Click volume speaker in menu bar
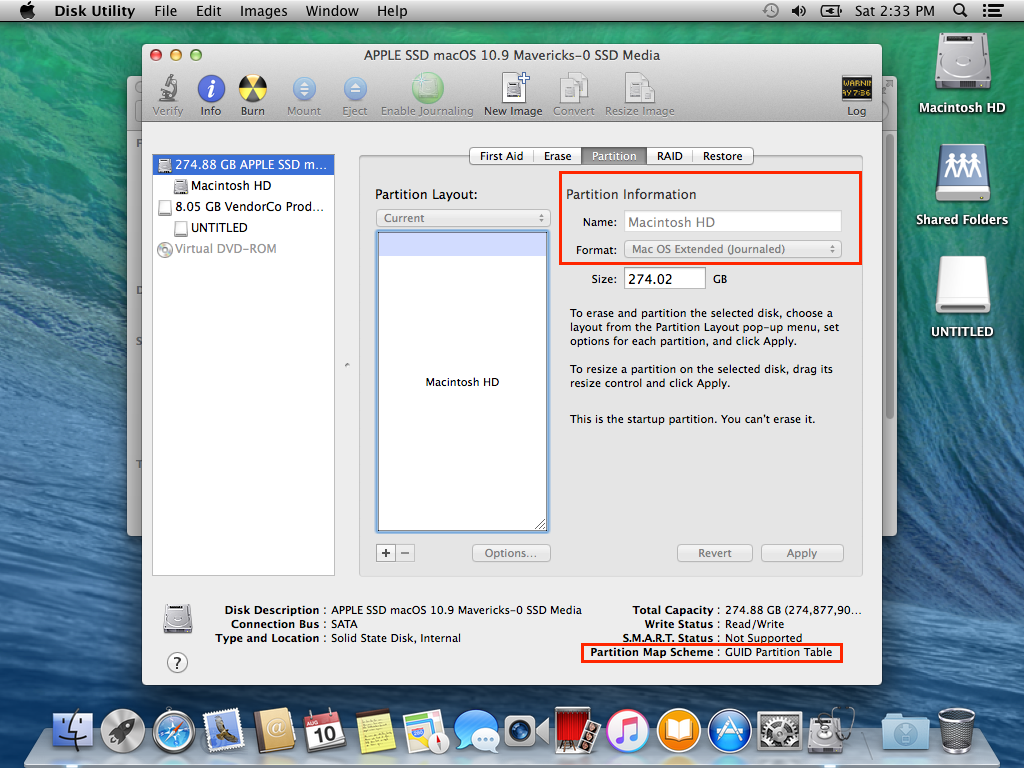The image size is (1024, 768). point(799,11)
